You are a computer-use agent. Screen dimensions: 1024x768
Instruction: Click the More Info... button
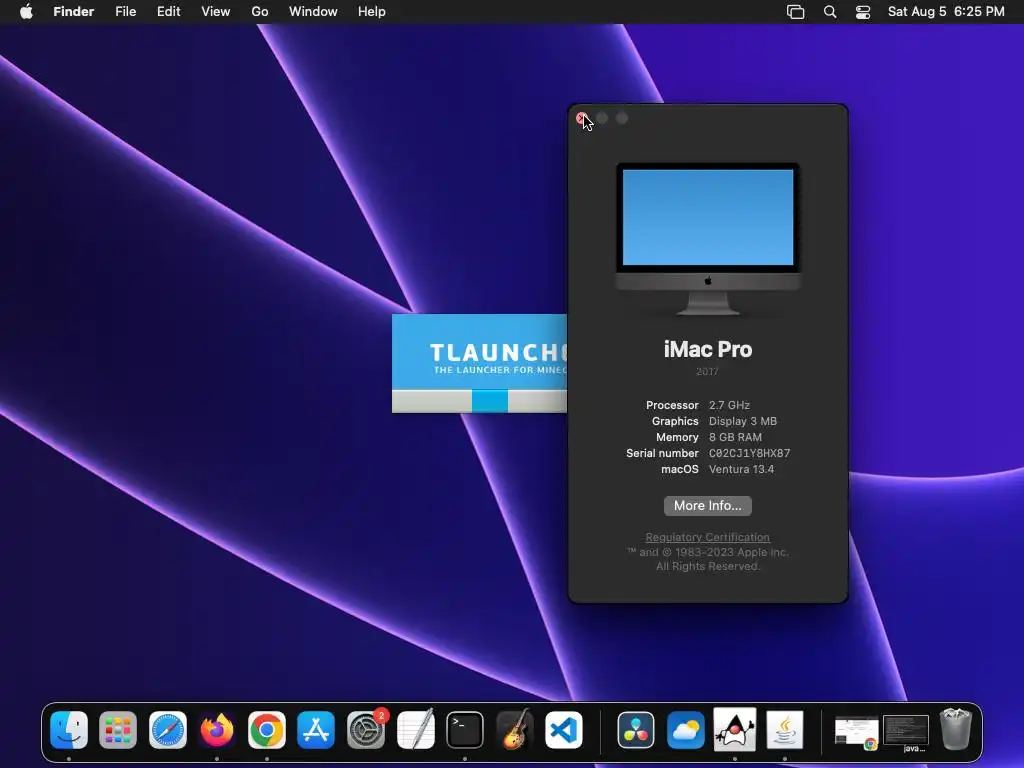(708, 505)
